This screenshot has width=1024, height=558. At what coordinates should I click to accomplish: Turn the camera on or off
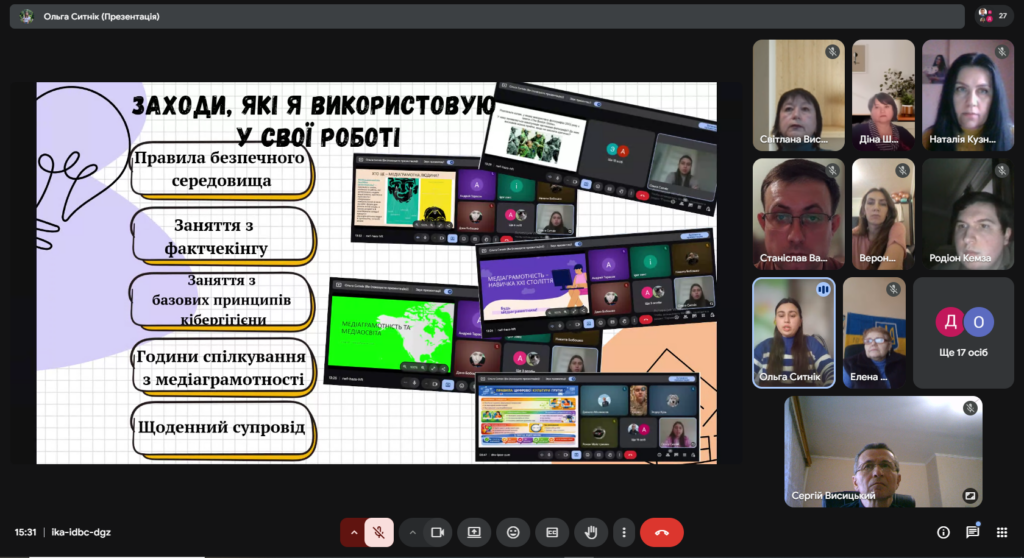tap(437, 533)
